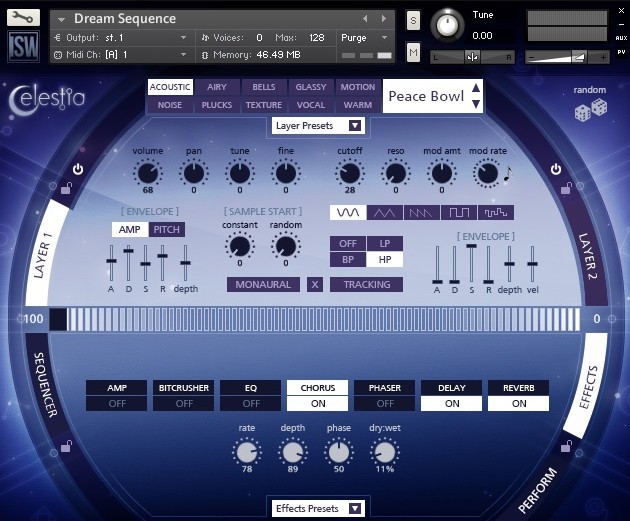Screen dimensions: 630x521
Task: Select the triangle LFO waveform
Action: [x=385, y=212]
